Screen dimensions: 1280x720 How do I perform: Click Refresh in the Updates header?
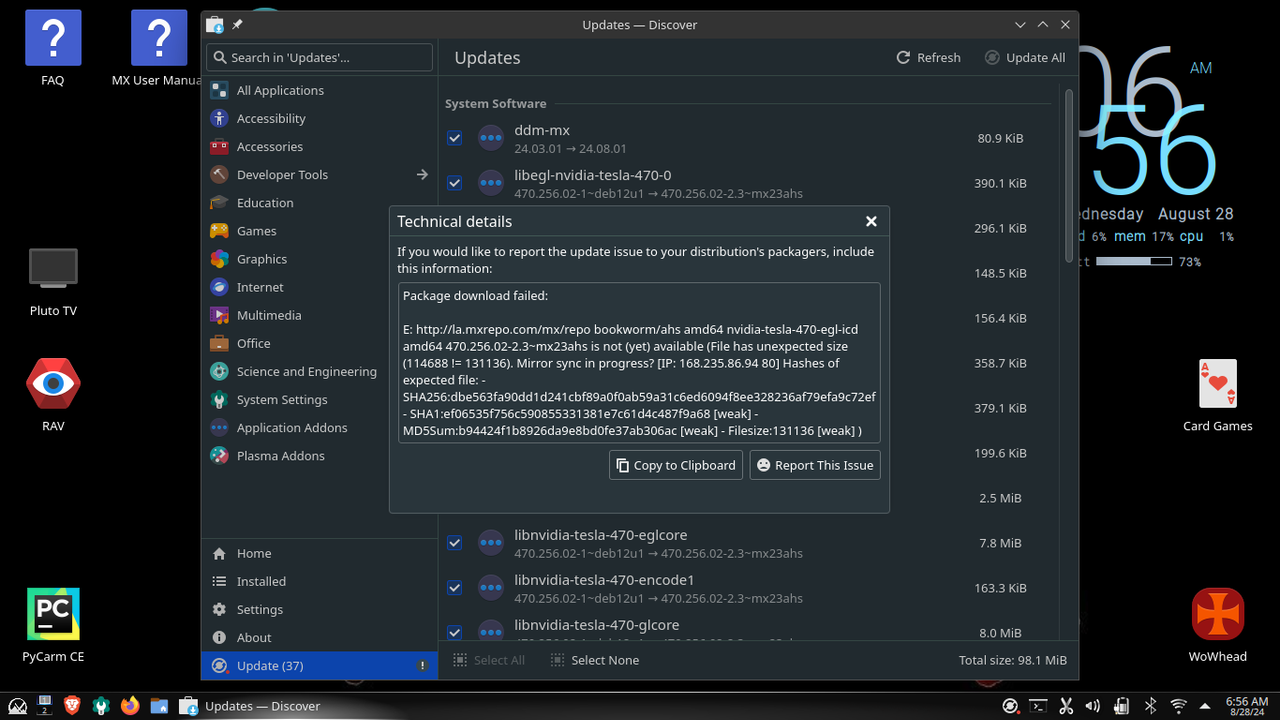point(928,57)
